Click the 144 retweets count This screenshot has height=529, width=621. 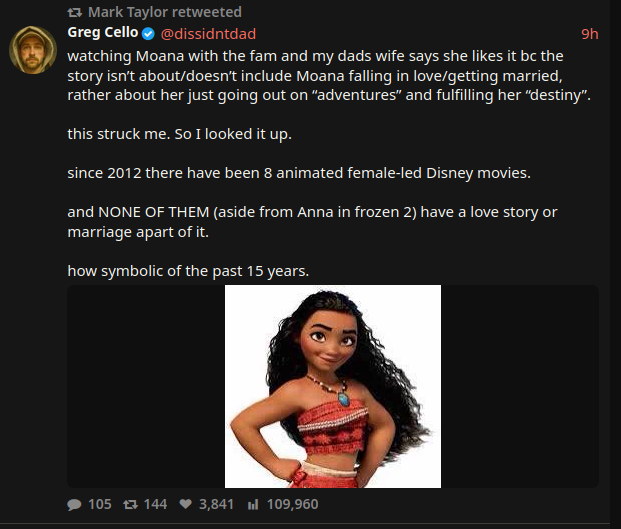[x=155, y=504]
